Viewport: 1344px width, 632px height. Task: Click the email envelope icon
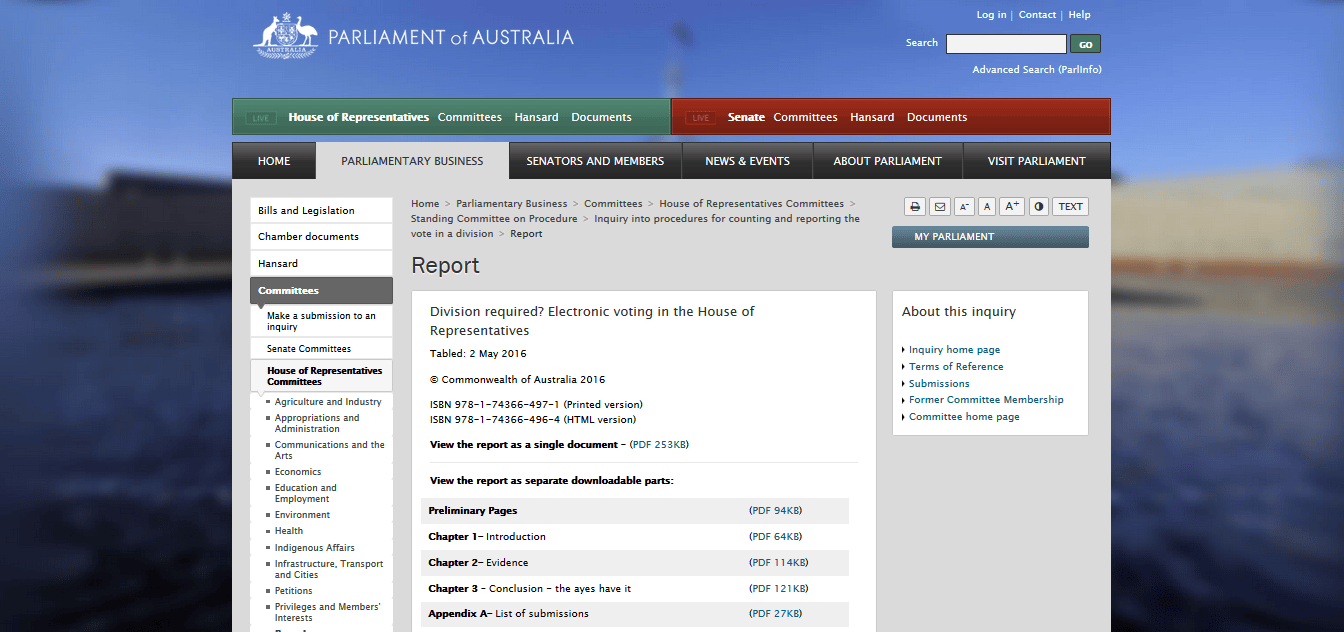coord(939,207)
